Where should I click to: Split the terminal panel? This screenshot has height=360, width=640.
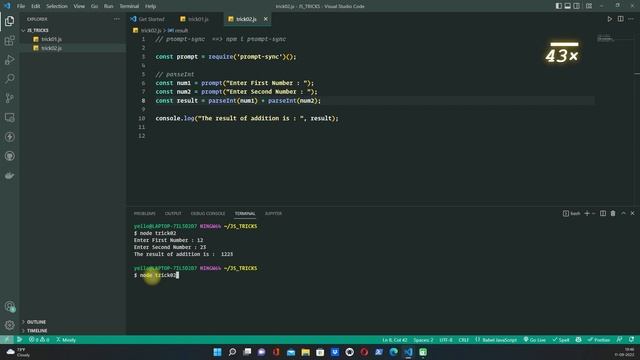603,213
